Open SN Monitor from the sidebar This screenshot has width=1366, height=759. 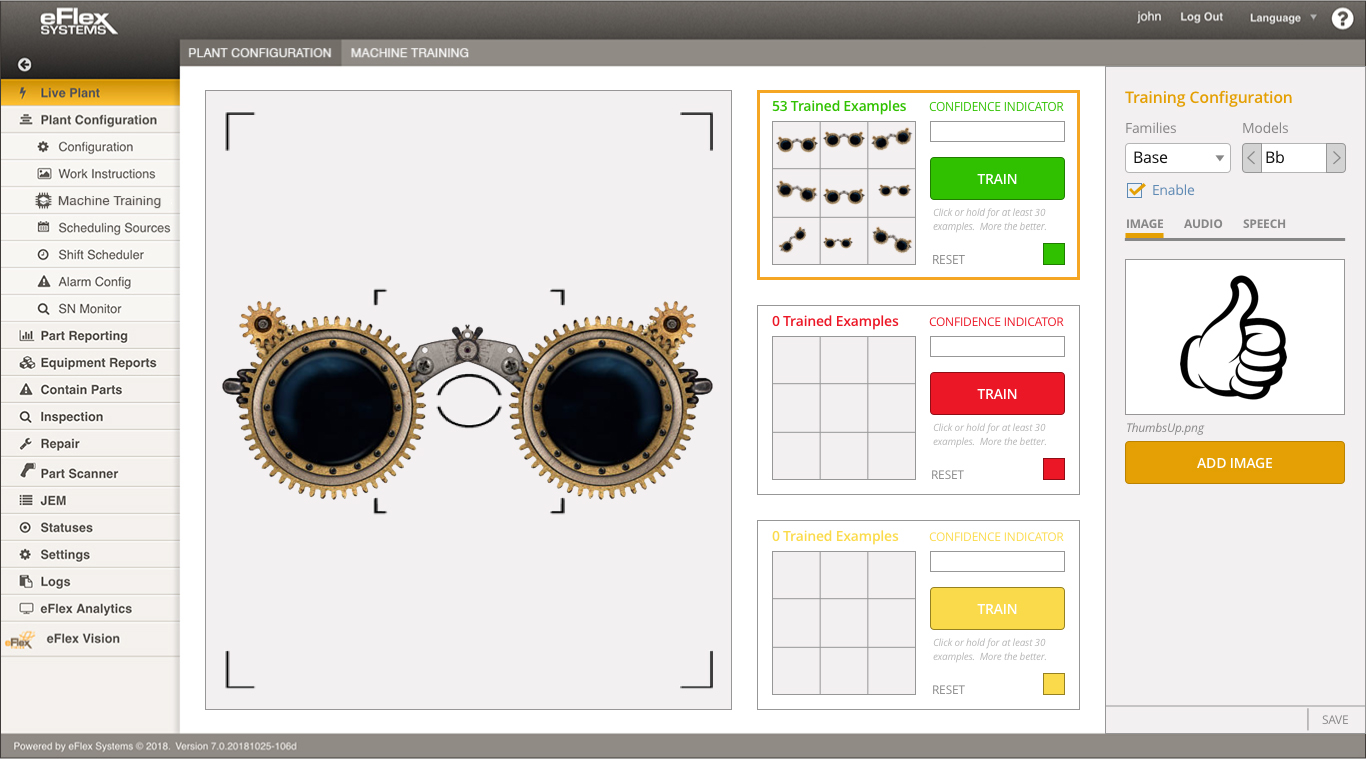coord(89,309)
